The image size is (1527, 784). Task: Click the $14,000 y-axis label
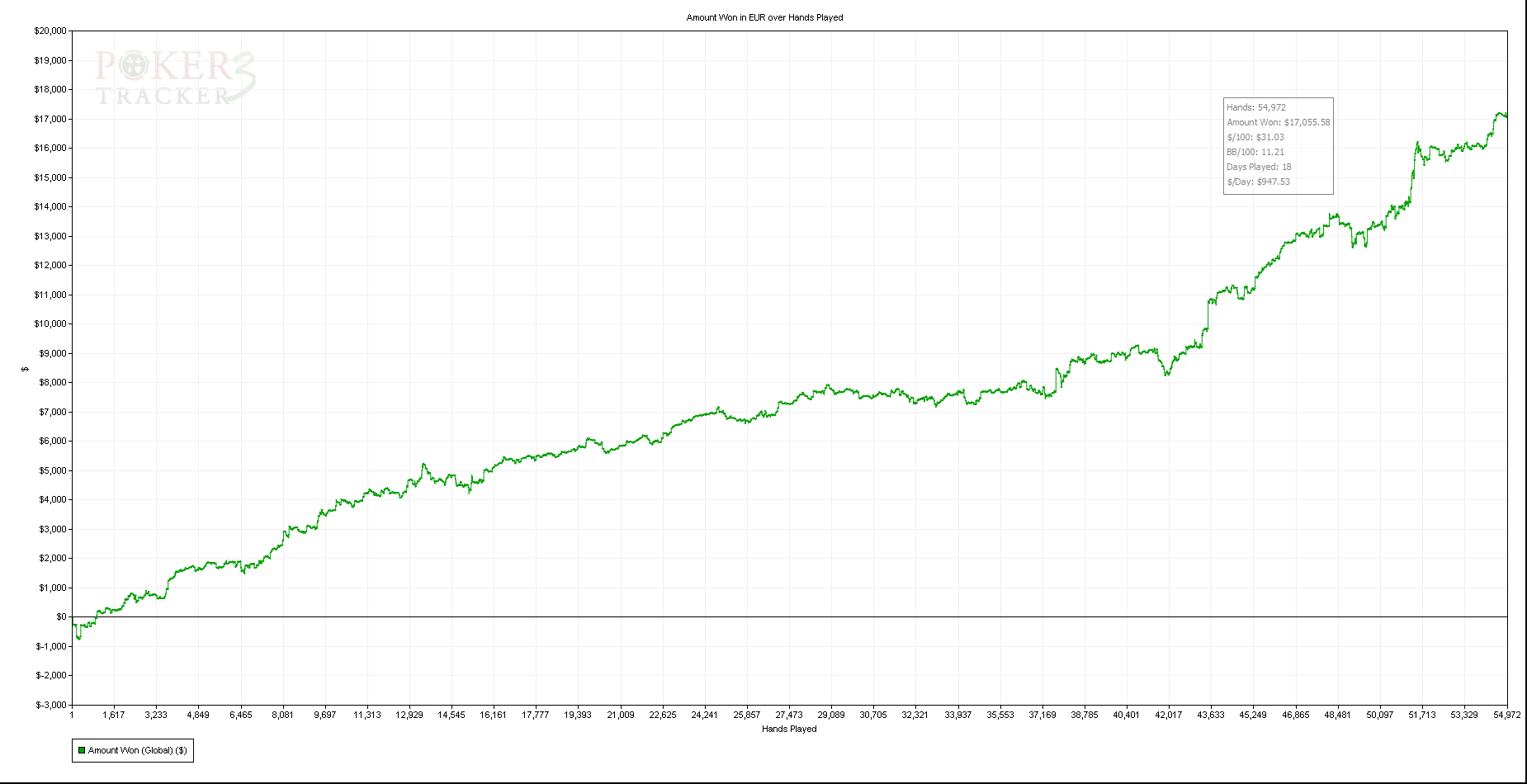[x=50, y=207]
